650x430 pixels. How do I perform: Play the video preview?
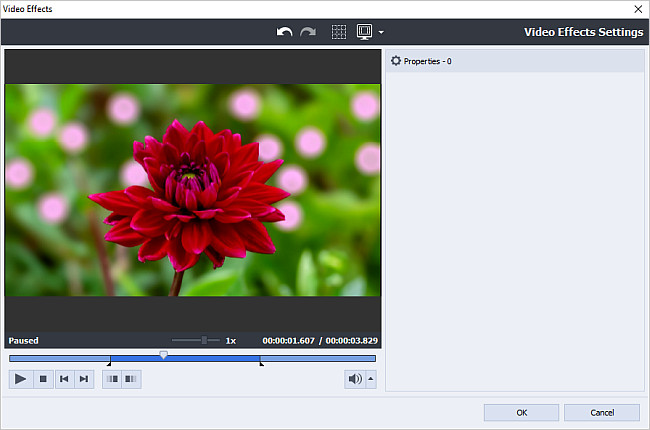[21, 379]
